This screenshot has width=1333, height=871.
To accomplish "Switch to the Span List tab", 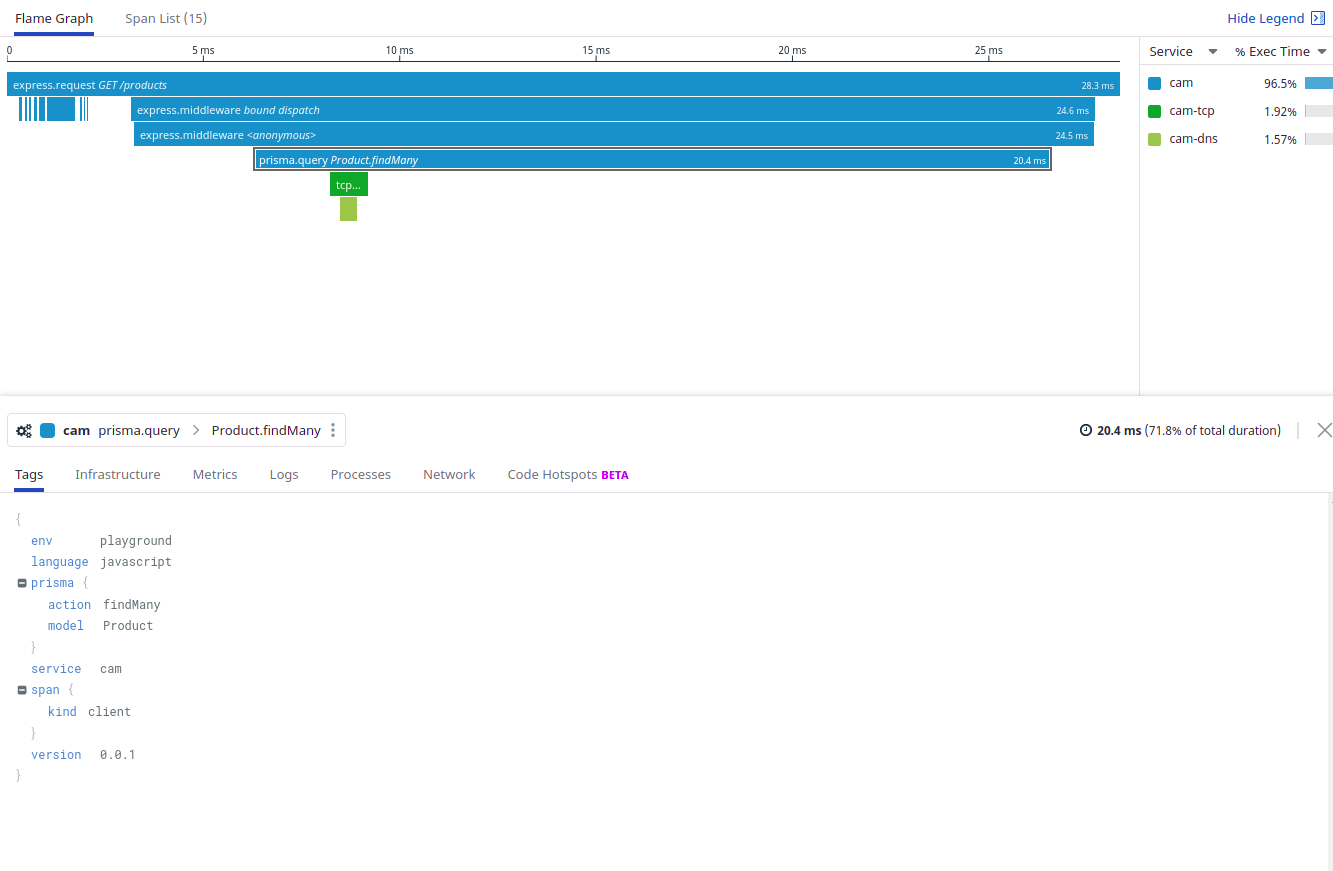I will (x=165, y=18).
